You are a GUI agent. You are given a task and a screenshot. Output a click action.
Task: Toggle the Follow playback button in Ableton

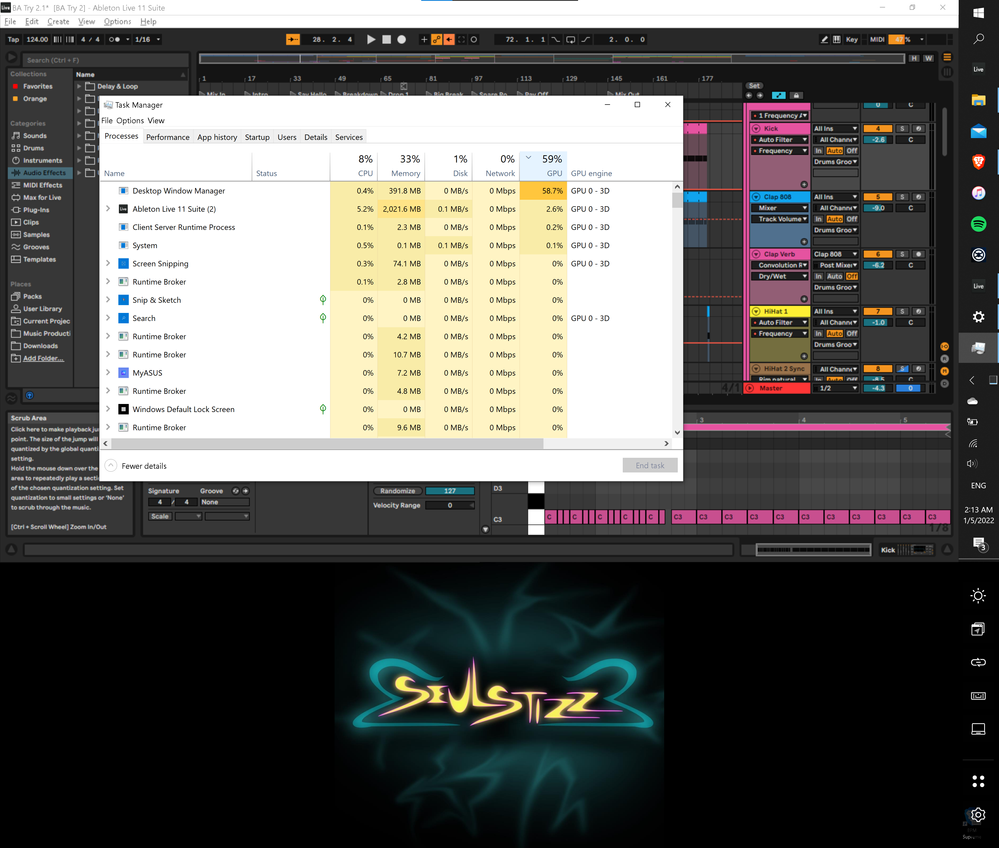(293, 40)
